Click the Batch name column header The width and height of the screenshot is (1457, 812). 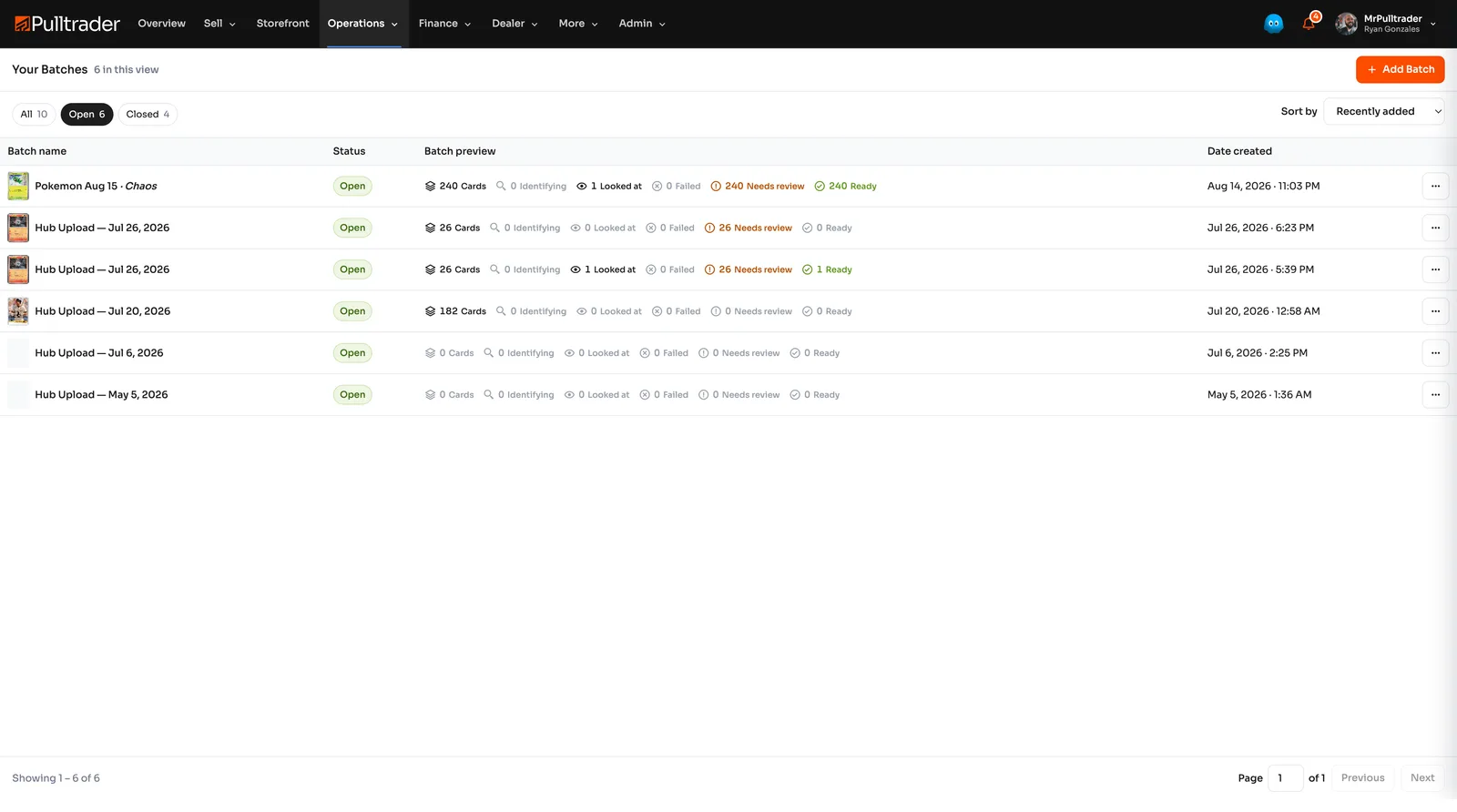click(37, 152)
